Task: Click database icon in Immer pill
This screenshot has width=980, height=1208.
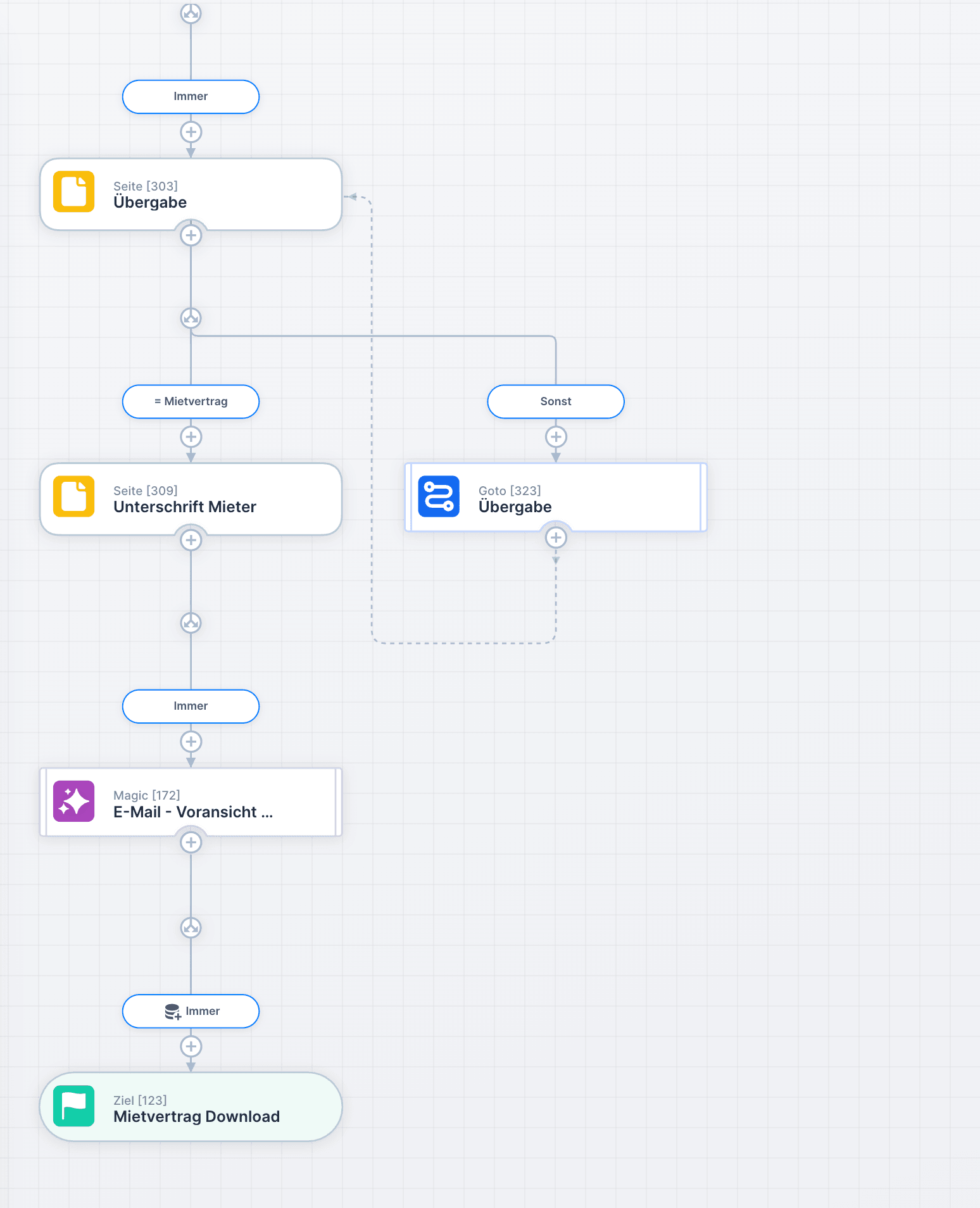Action: 172,1012
